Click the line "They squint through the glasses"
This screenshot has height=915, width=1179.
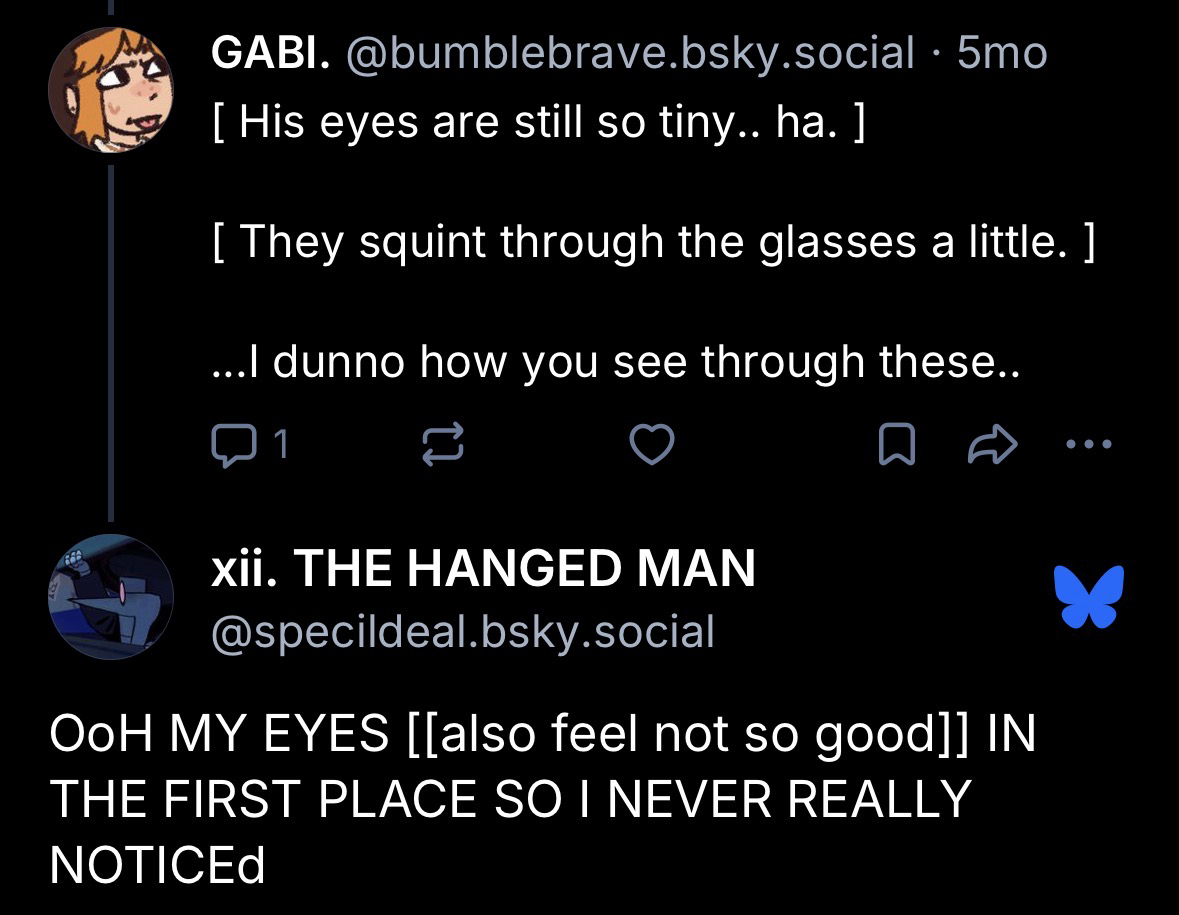[x=654, y=241]
